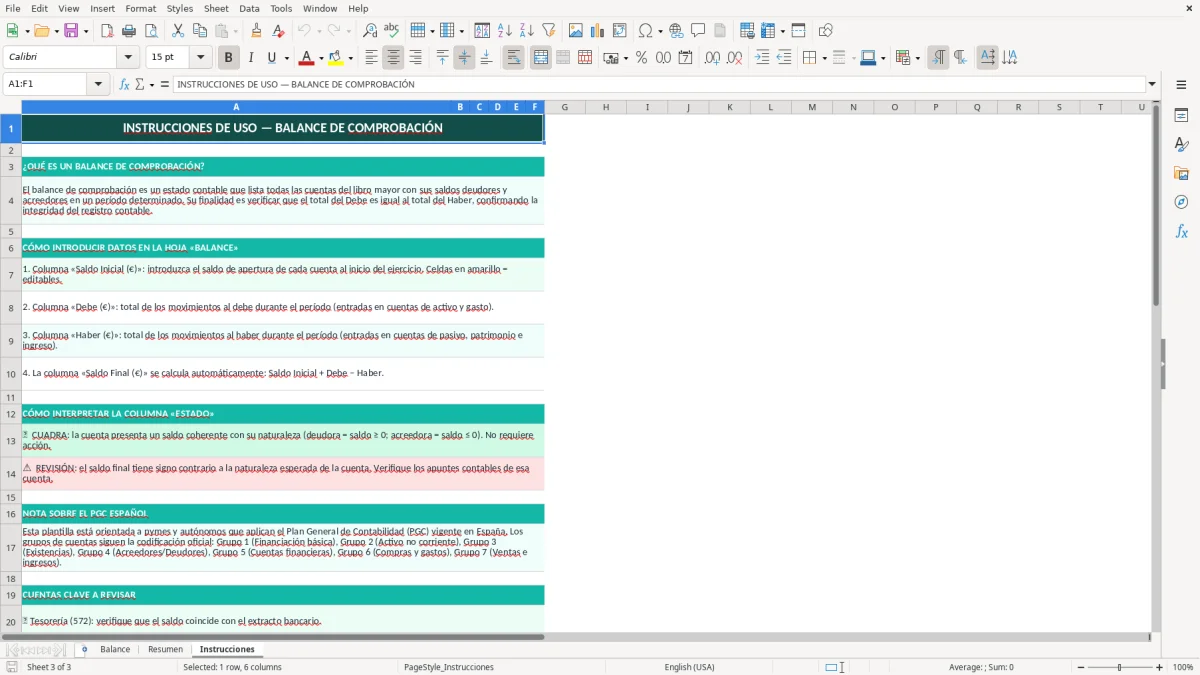Viewport: 1200px width, 675px height.
Task: Apply yellow background color swatch
Action: [x=336, y=58]
